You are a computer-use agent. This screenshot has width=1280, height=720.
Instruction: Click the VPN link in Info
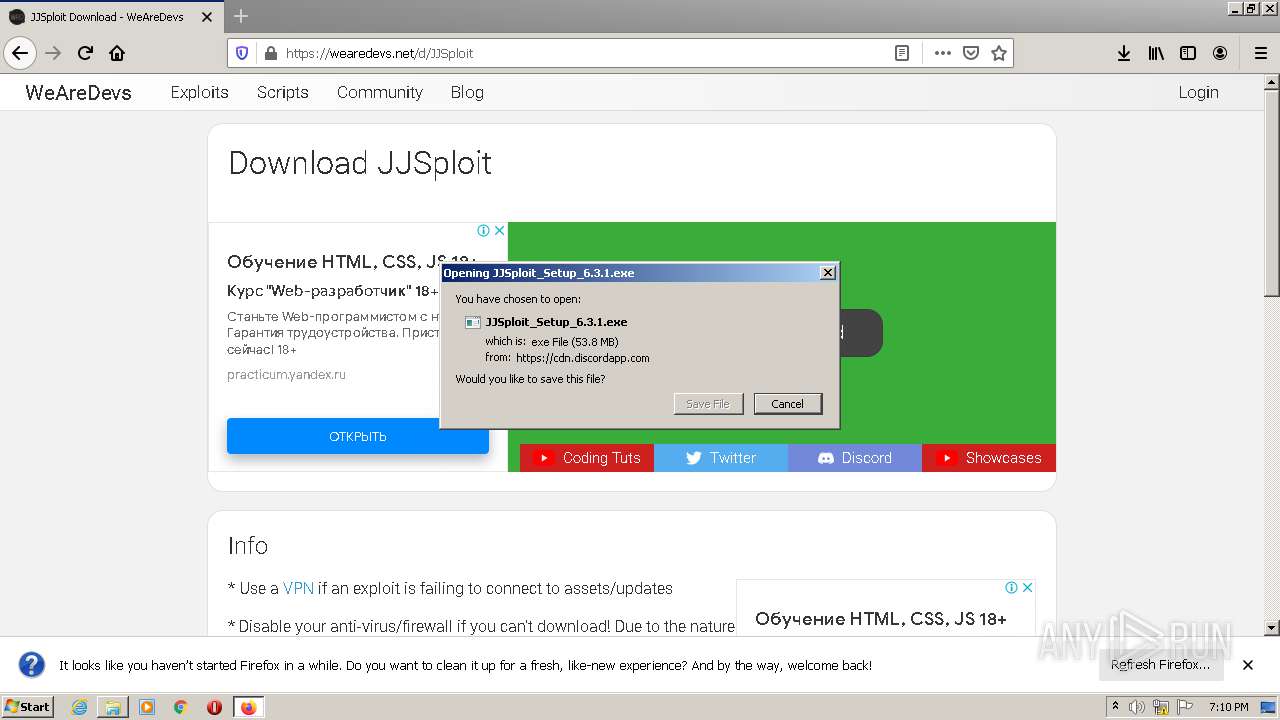(x=298, y=589)
